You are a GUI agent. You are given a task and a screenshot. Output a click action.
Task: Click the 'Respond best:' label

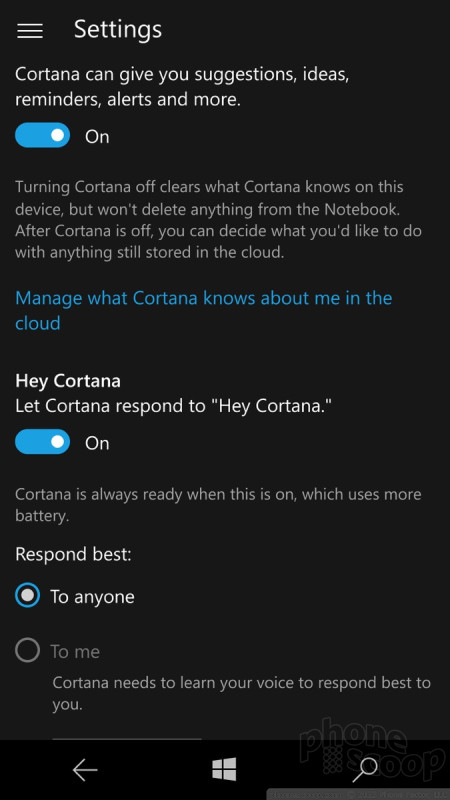pyautogui.click(x=73, y=554)
